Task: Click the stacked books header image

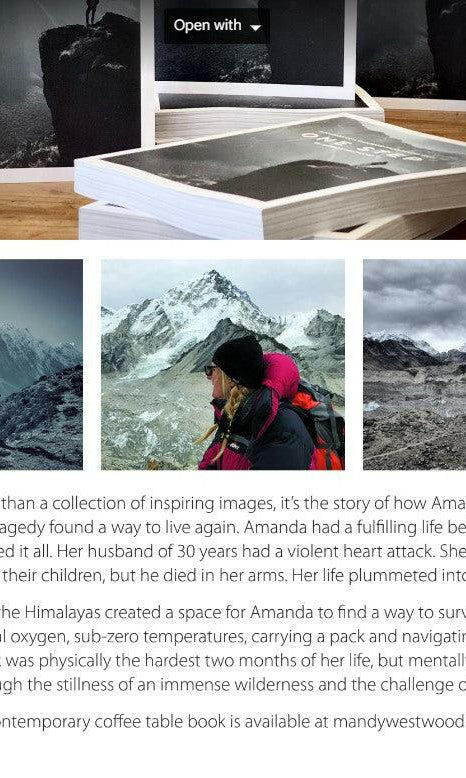Action: pyautogui.click(x=233, y=120)
